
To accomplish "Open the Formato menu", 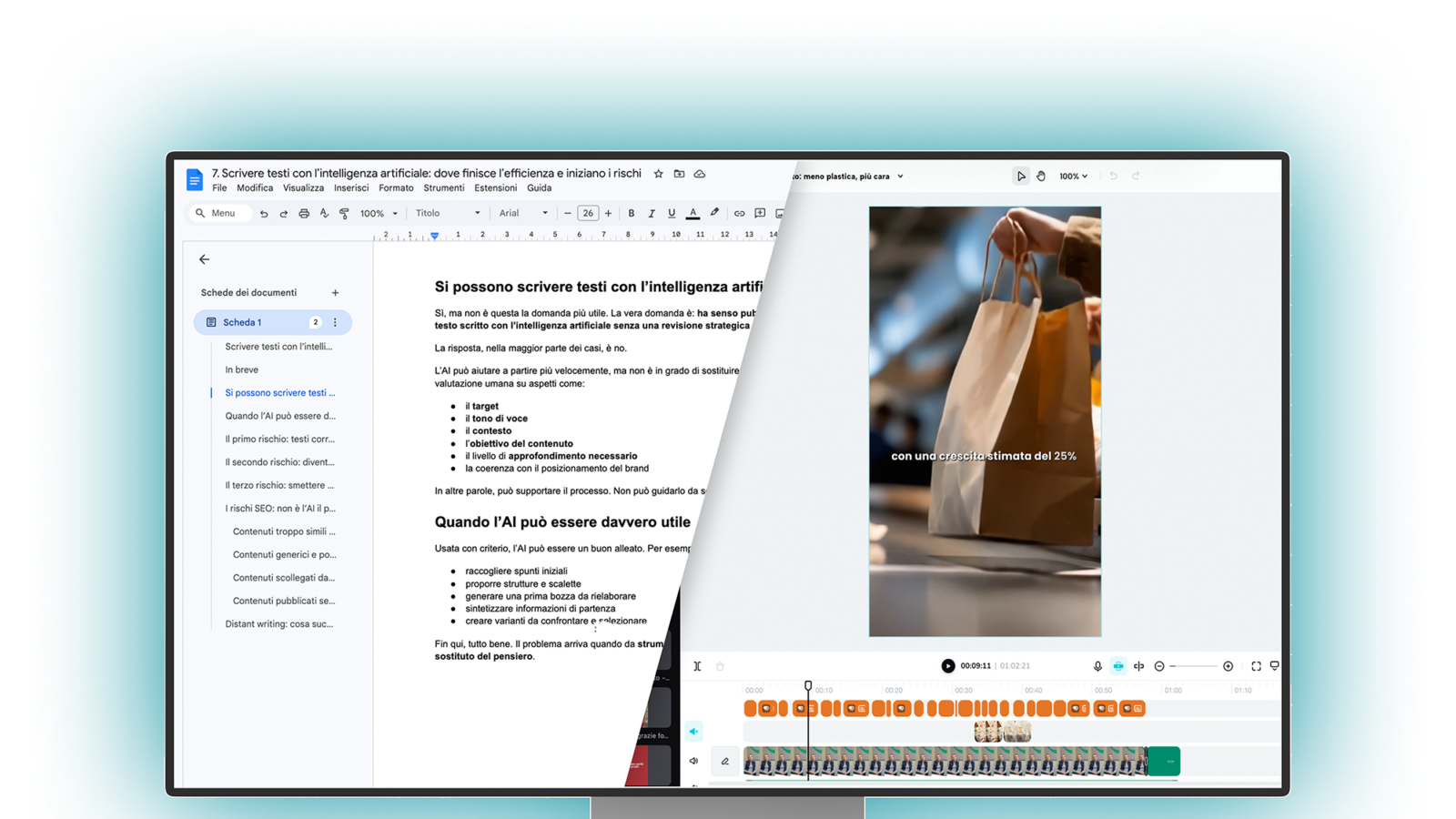I will click(396, 188).
